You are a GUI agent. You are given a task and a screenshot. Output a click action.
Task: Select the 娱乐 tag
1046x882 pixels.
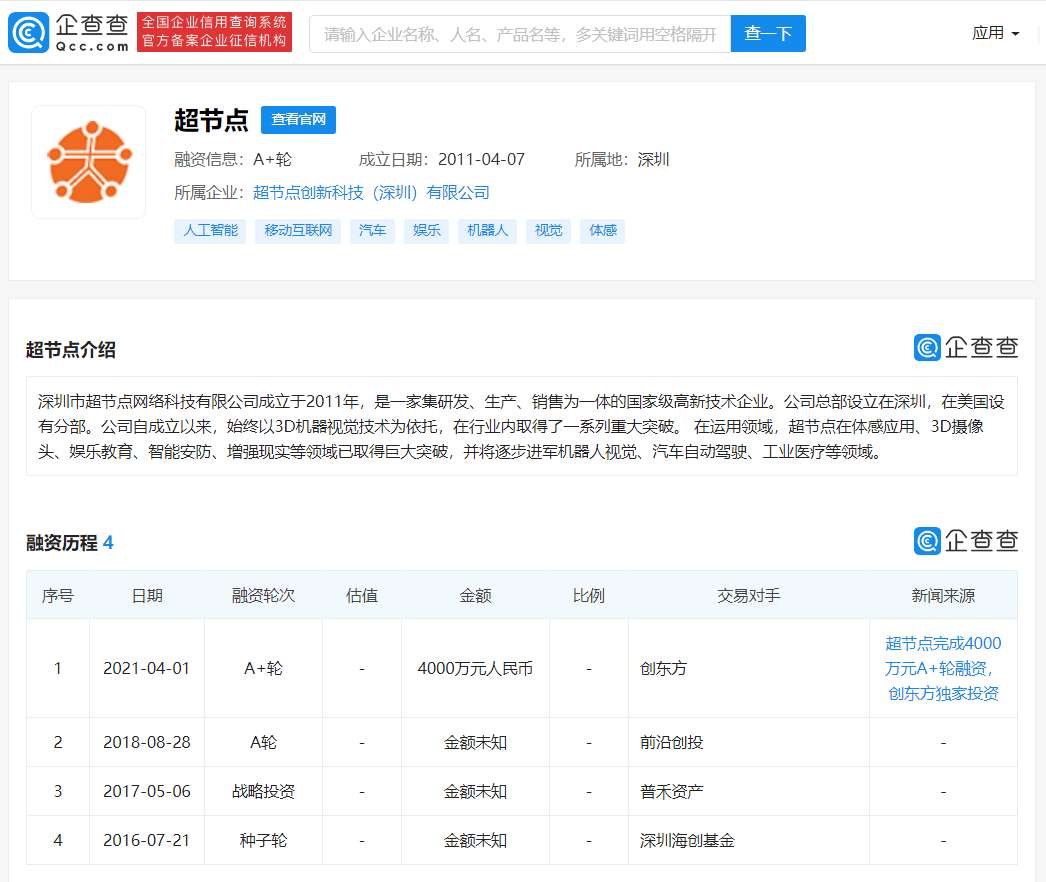click(x=426, y=231)
